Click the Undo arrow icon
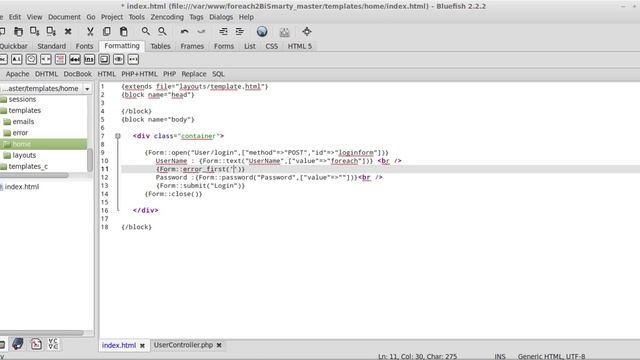 (x=184, y=31)
